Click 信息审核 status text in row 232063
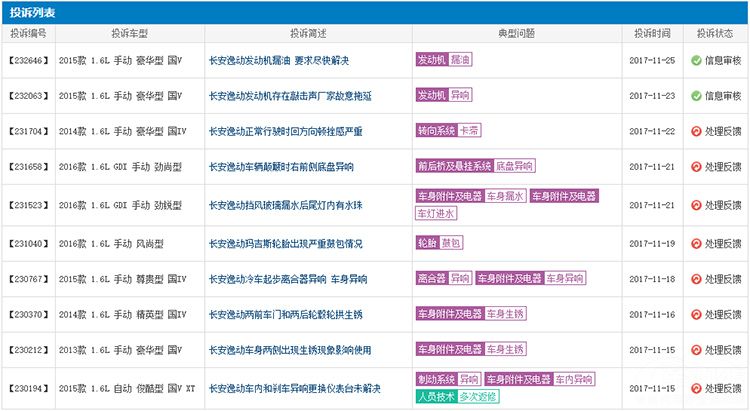Screen dimensions: 750x411 [x=723, y=96]
